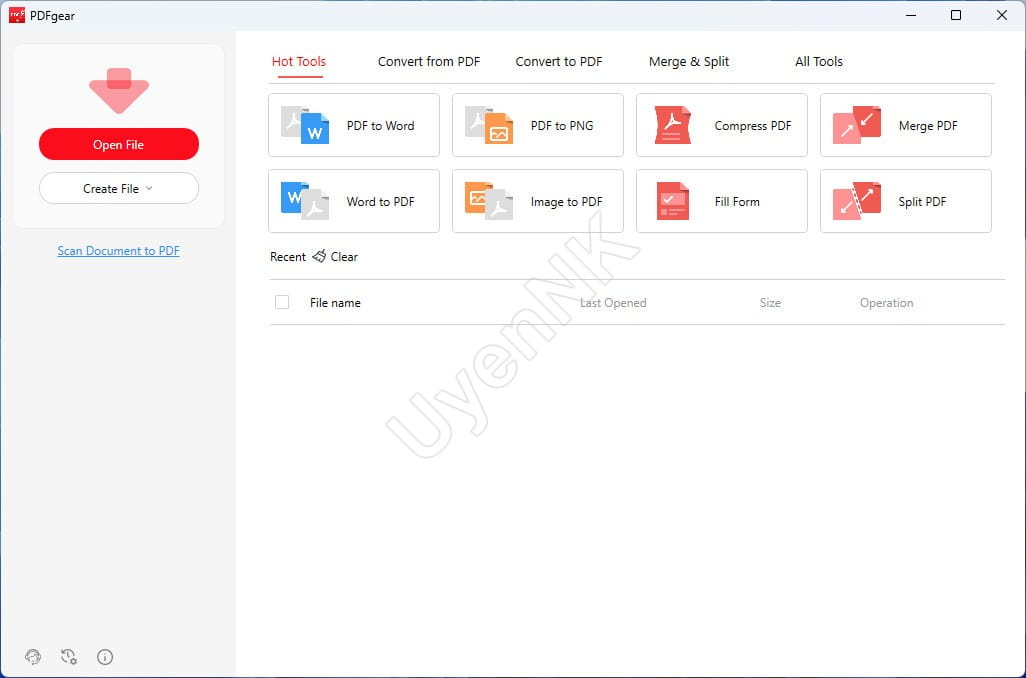The image size is (1026, 678).
Task: Open history settings icon at sidebar bottom
Action: 69,656
